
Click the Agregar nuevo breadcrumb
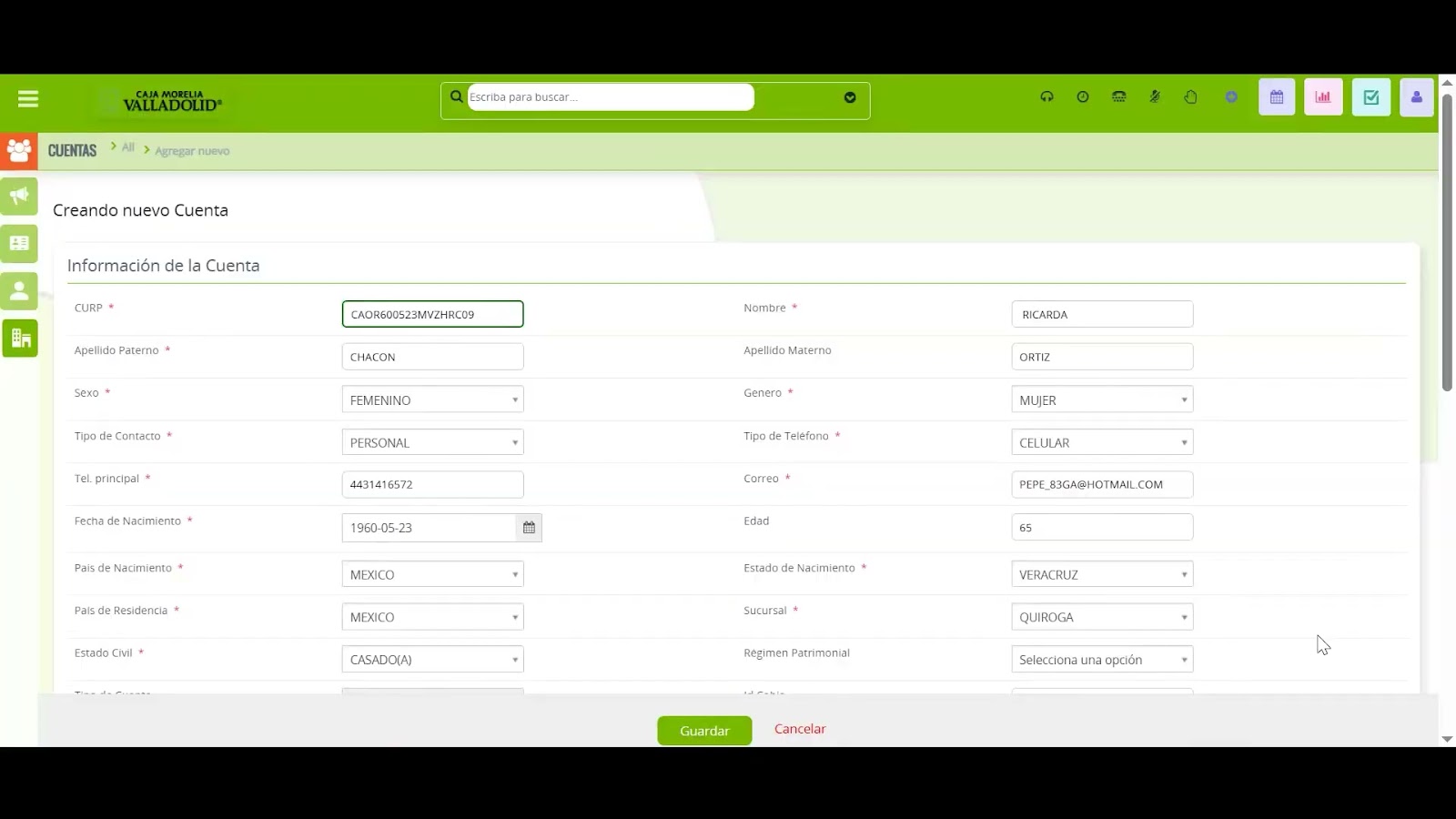[x=192, y=151]
